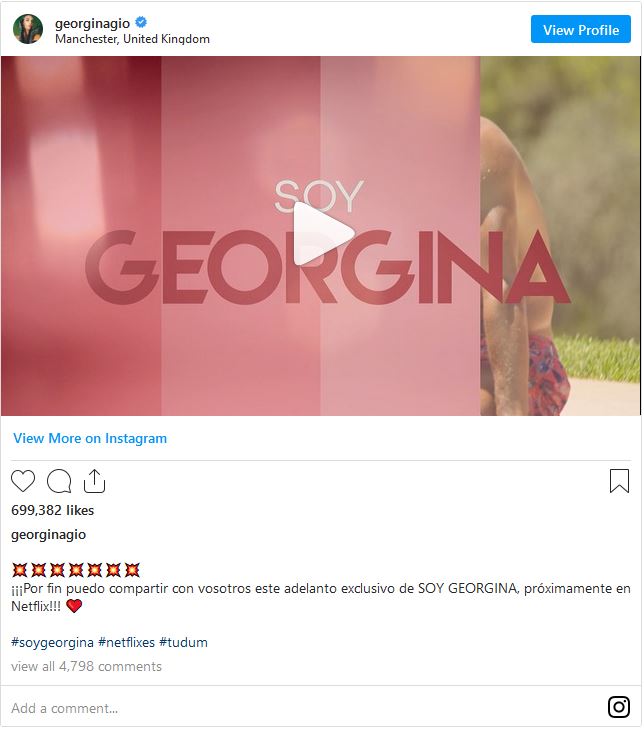Open comments via speech bubble icon
This screenshot has width=644, height=729.
(x=59, y=481)
